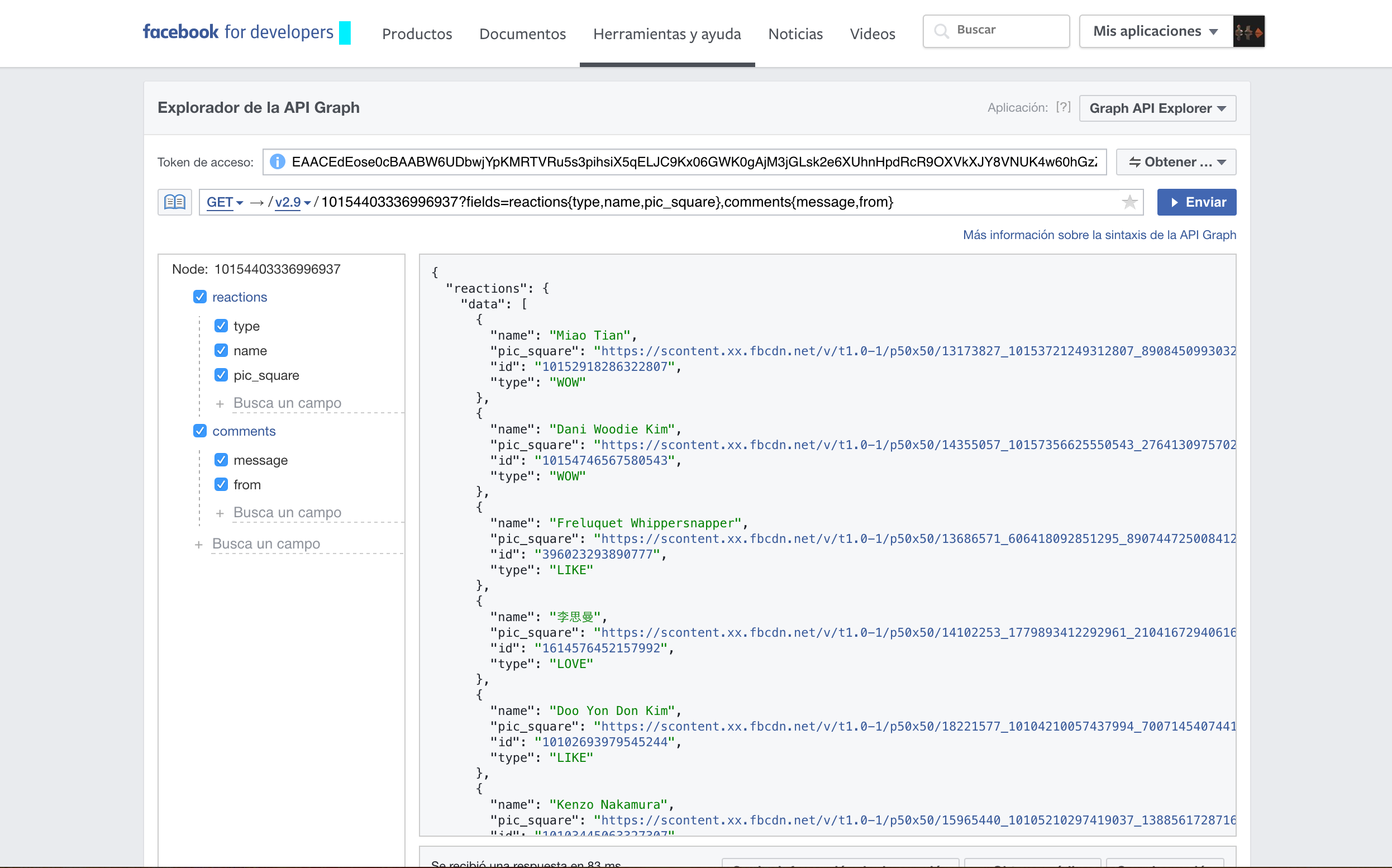The height and width of the screenshot is (868, 1392).
Task: Open the Productos menu
Action: tap(417, 34)
